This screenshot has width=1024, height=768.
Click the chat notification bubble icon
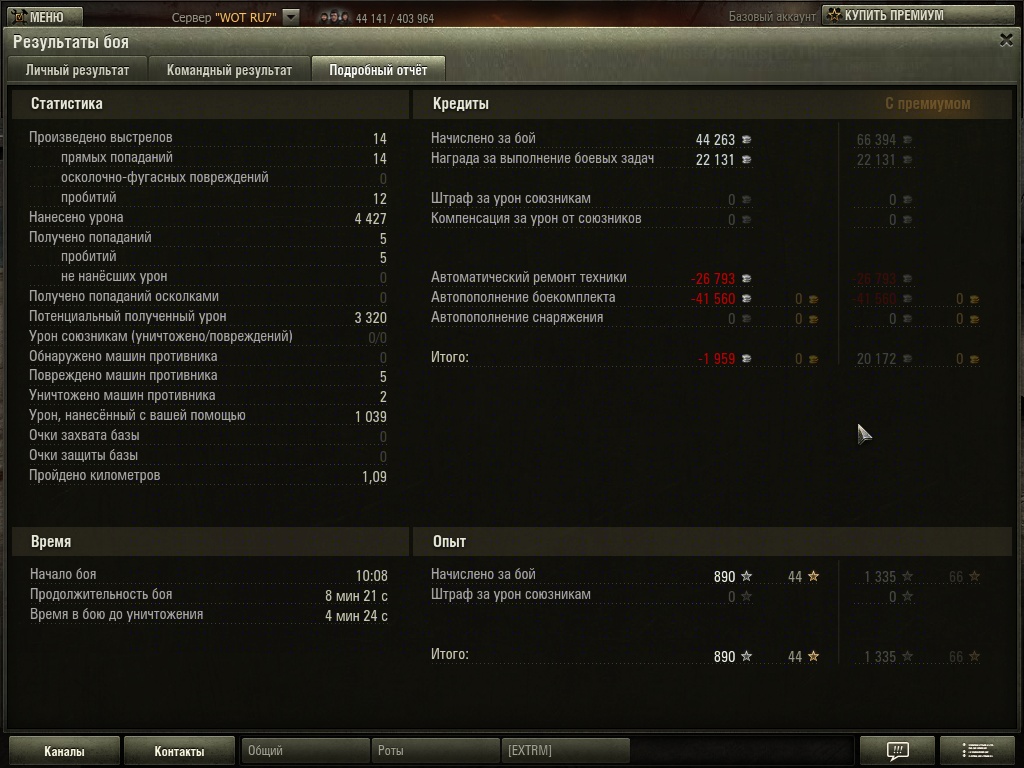897,751
